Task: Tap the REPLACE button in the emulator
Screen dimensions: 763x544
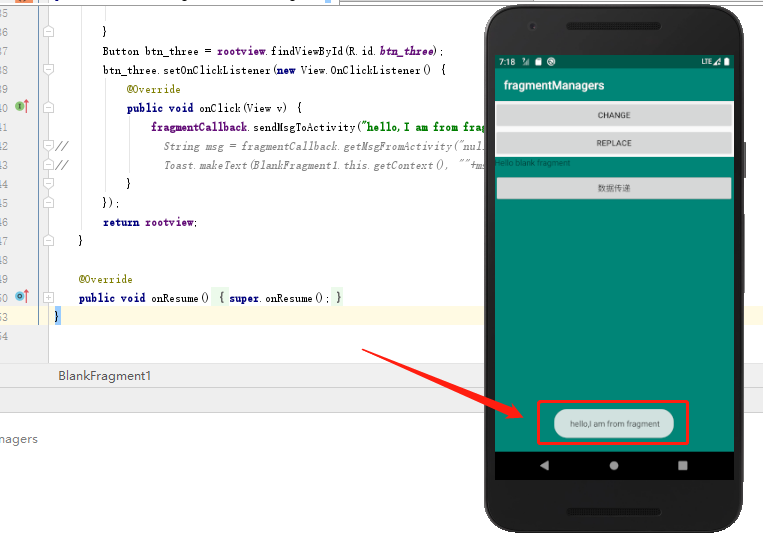Action: (614, 143)
